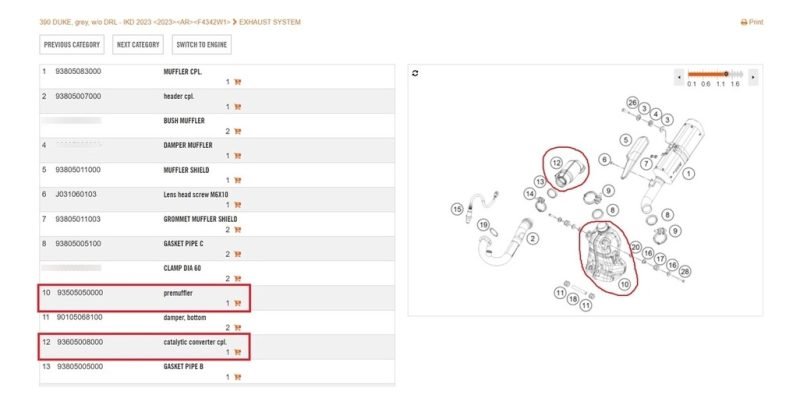Click the Print icon link
The image size is (800, 405).
point(752,22)
